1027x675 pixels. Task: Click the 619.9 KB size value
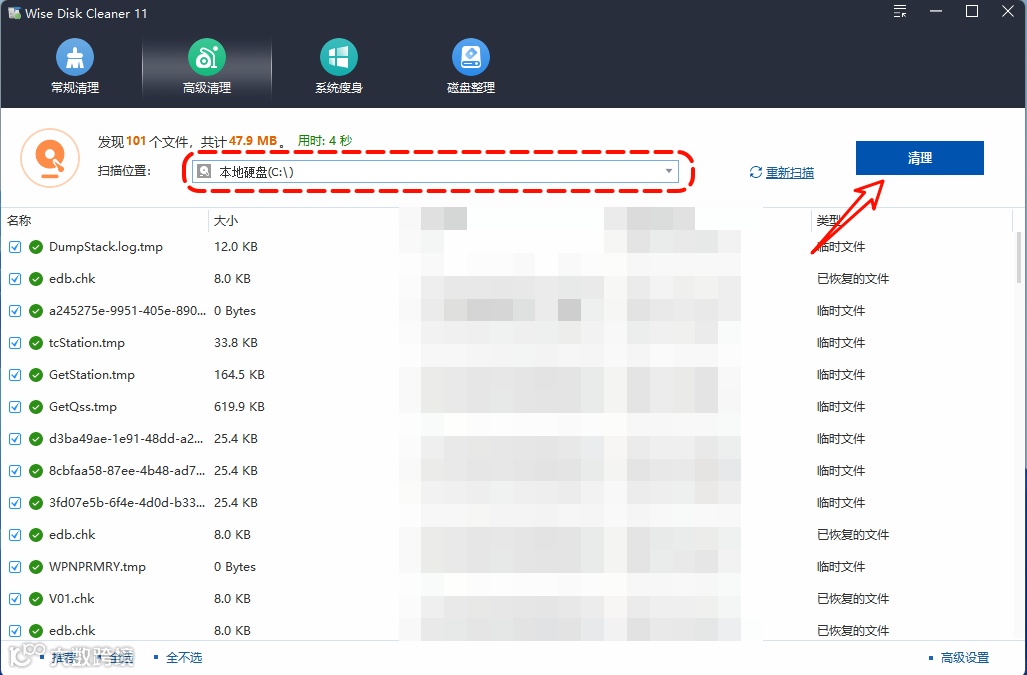239,407
